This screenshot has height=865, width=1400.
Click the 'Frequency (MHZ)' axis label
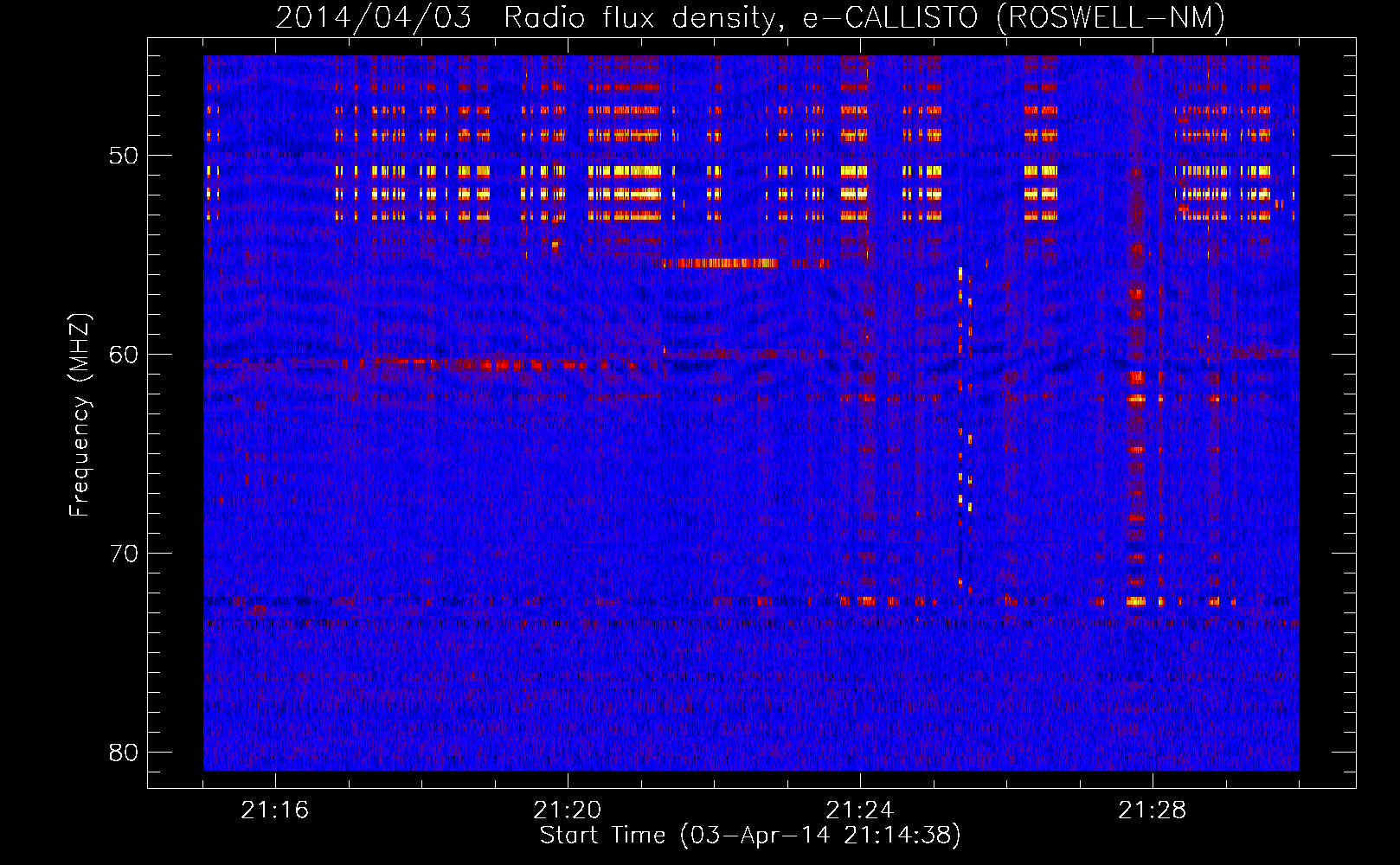tap(80, 415)
